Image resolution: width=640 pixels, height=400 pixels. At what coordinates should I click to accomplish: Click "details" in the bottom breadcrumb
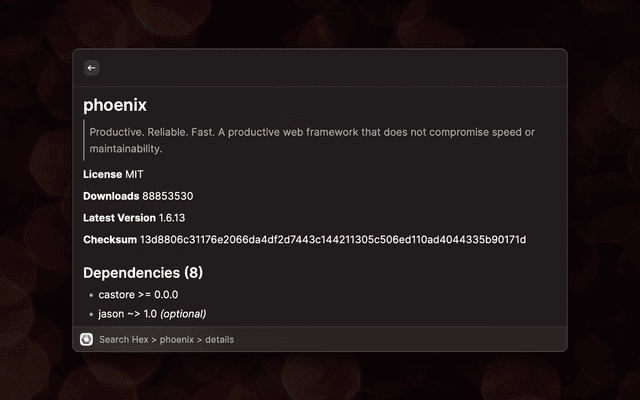(219, 340)
